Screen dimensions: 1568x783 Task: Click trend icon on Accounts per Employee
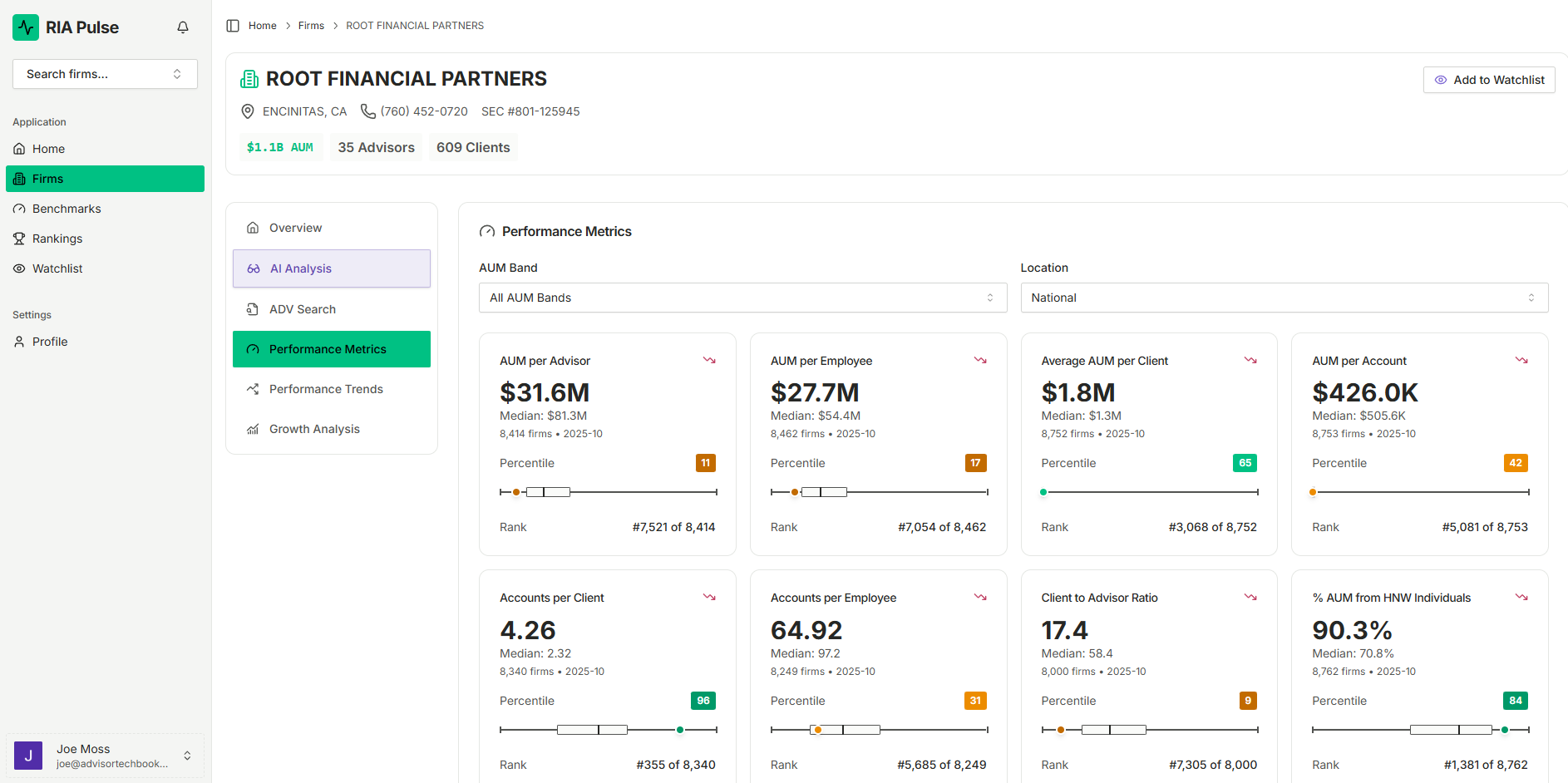(x=980, y=597)
